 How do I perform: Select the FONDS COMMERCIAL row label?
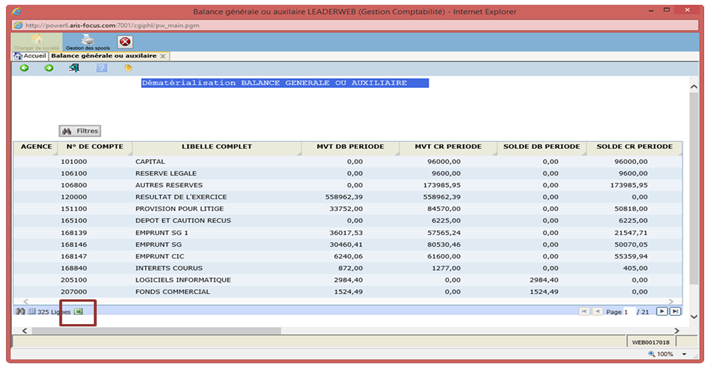[x=172, y=292]
